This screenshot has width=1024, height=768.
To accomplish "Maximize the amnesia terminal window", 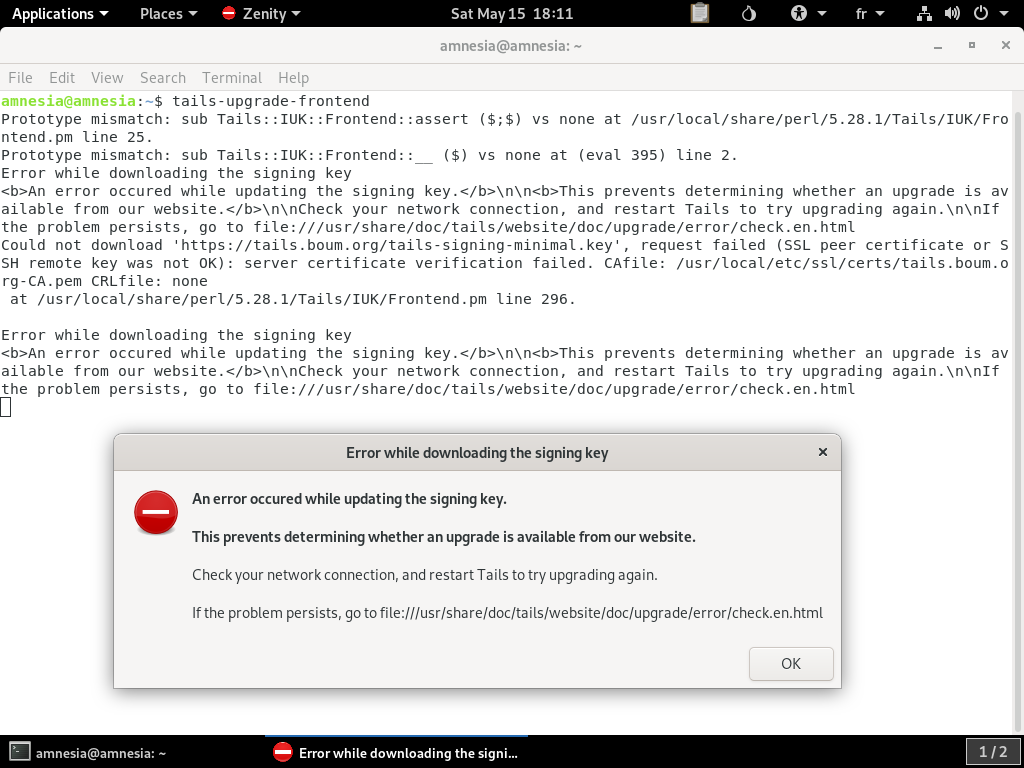I will (x=972, y=45).
